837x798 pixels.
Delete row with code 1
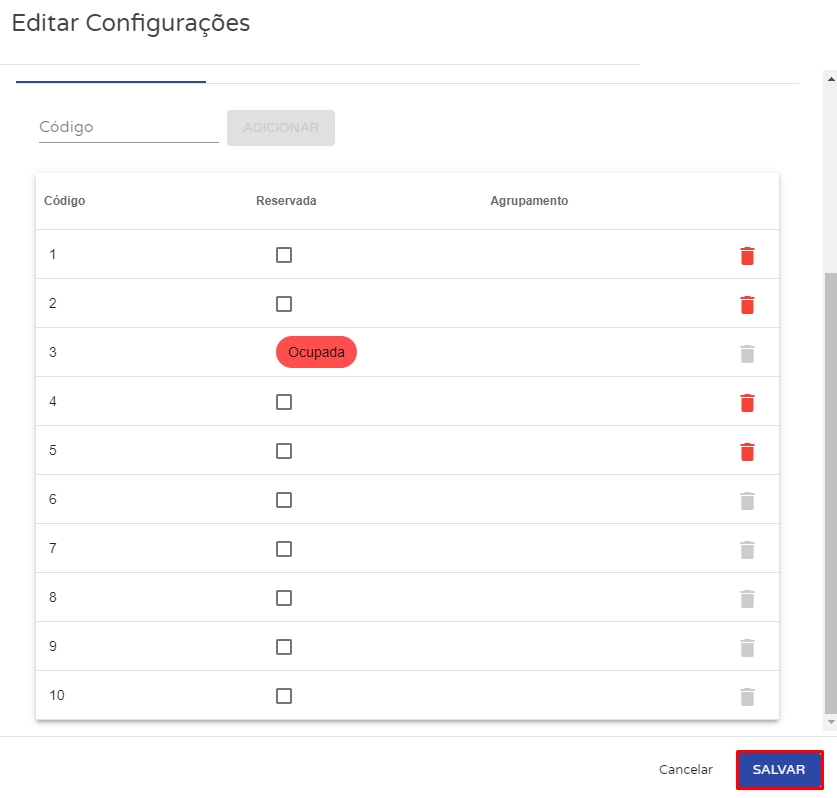[x=747, y=256]
